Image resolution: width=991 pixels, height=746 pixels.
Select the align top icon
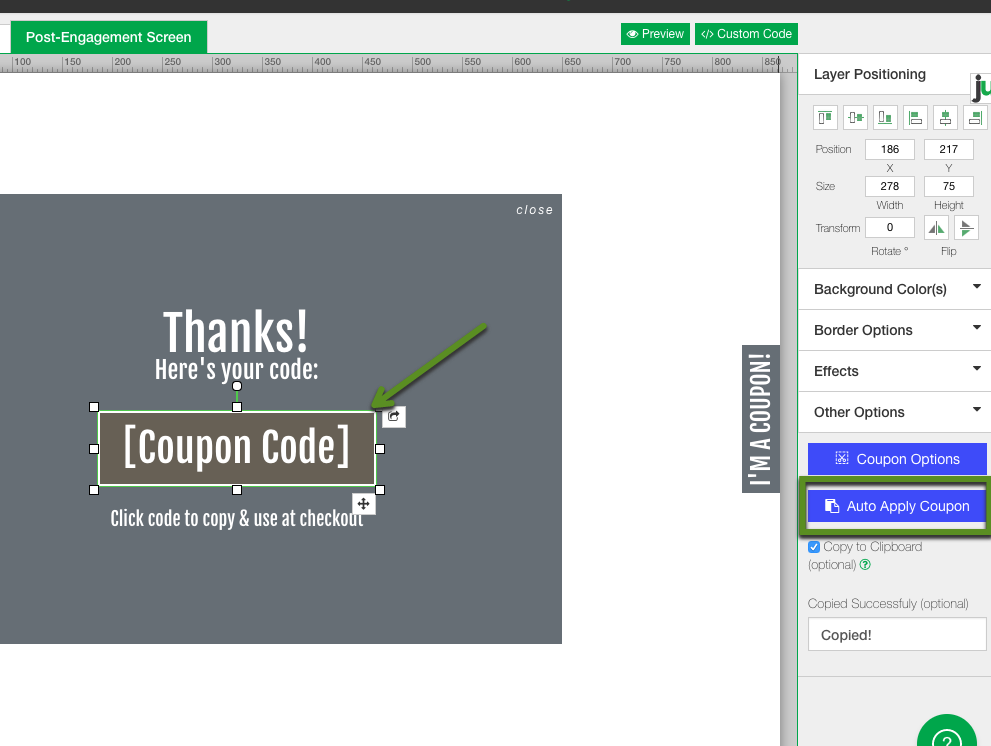tap(825, 117)
